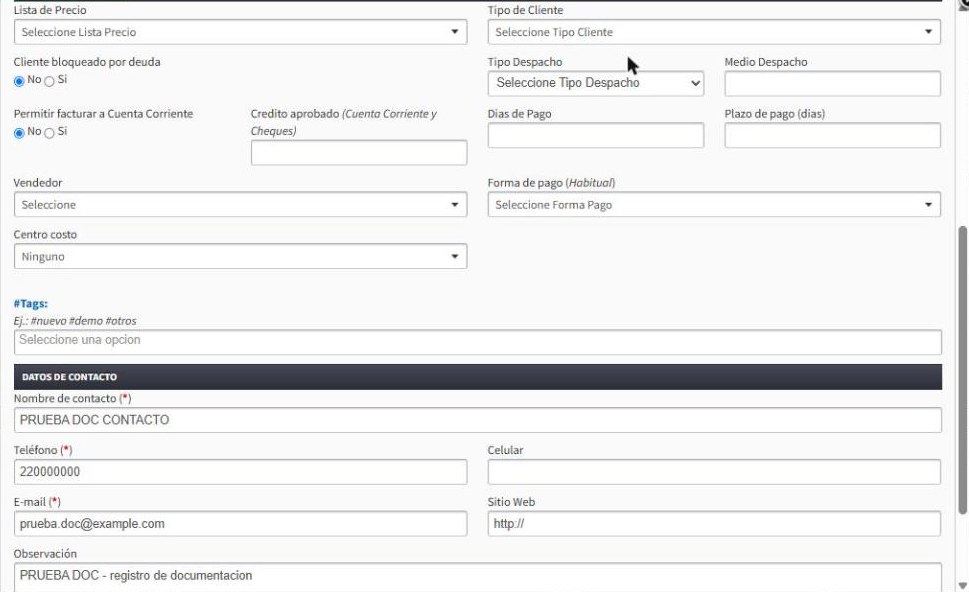Click the empty Celular field
This screenshot has height=592, width=969.
[714, 472]
